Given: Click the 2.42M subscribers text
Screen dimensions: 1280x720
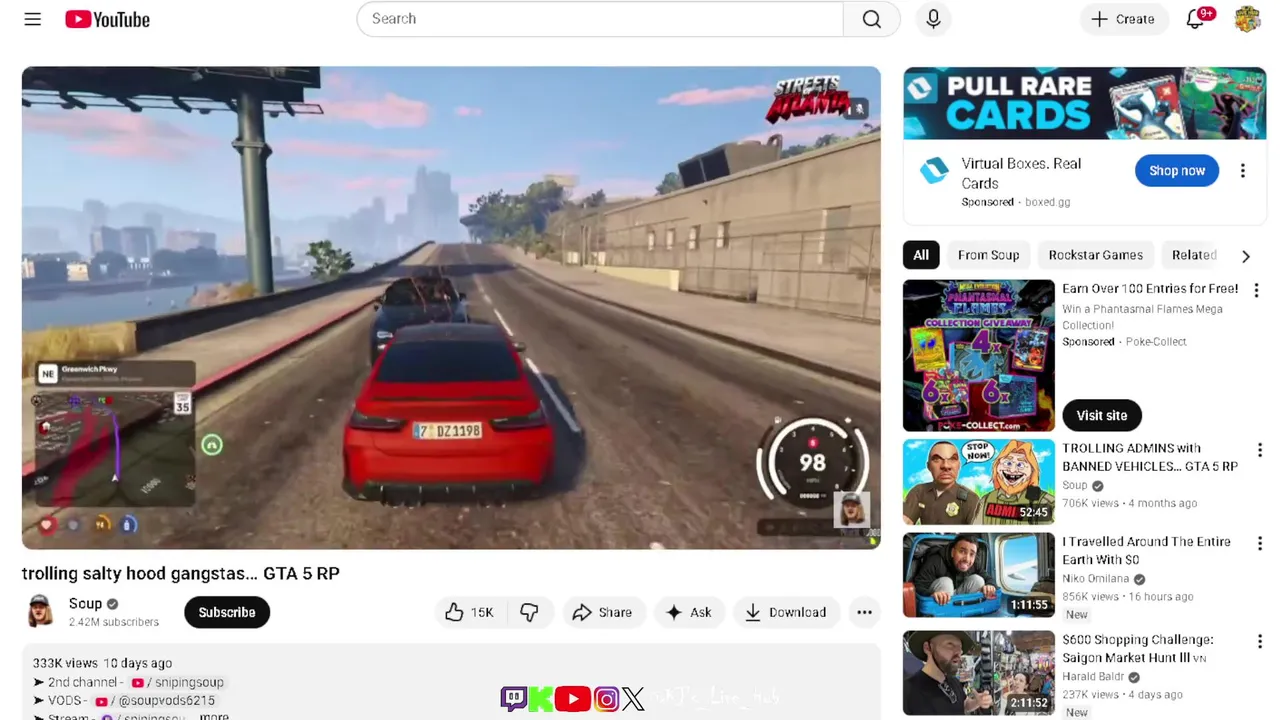Looking at the screenshot, I should 114,622.
